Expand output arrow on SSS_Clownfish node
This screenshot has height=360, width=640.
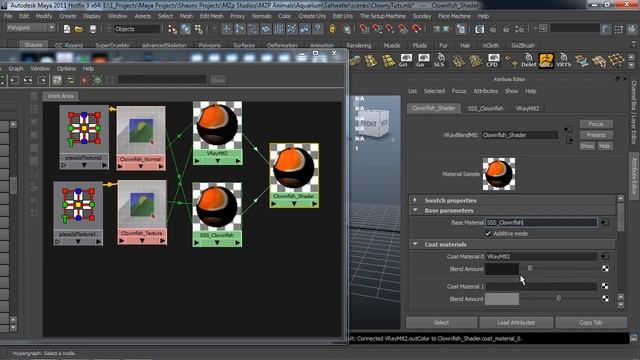(238, 242)
